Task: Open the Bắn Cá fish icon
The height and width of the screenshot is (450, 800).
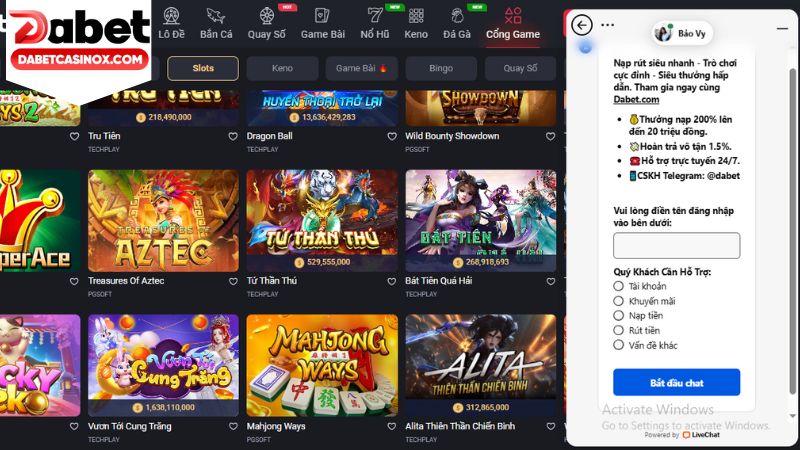Action: click(x=216, y=16)
